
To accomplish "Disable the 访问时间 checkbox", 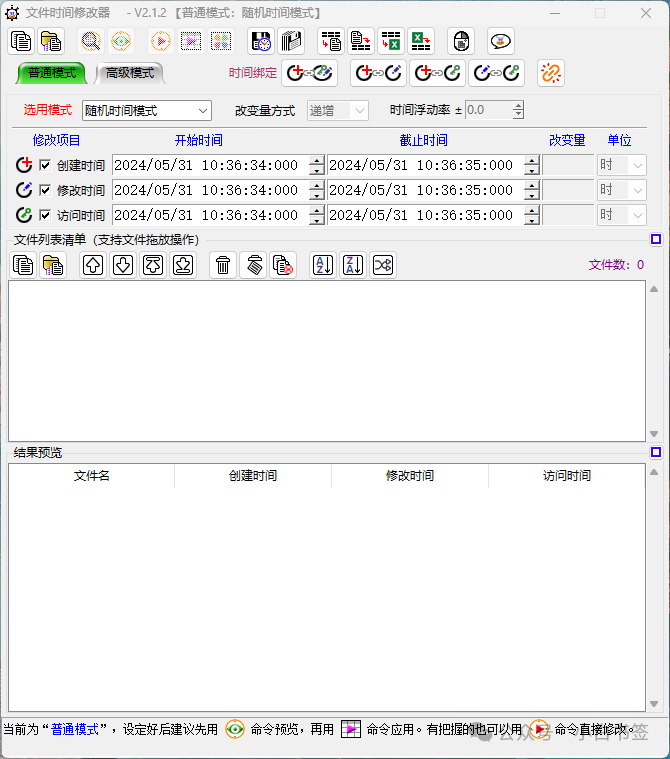I will [44, 215].
